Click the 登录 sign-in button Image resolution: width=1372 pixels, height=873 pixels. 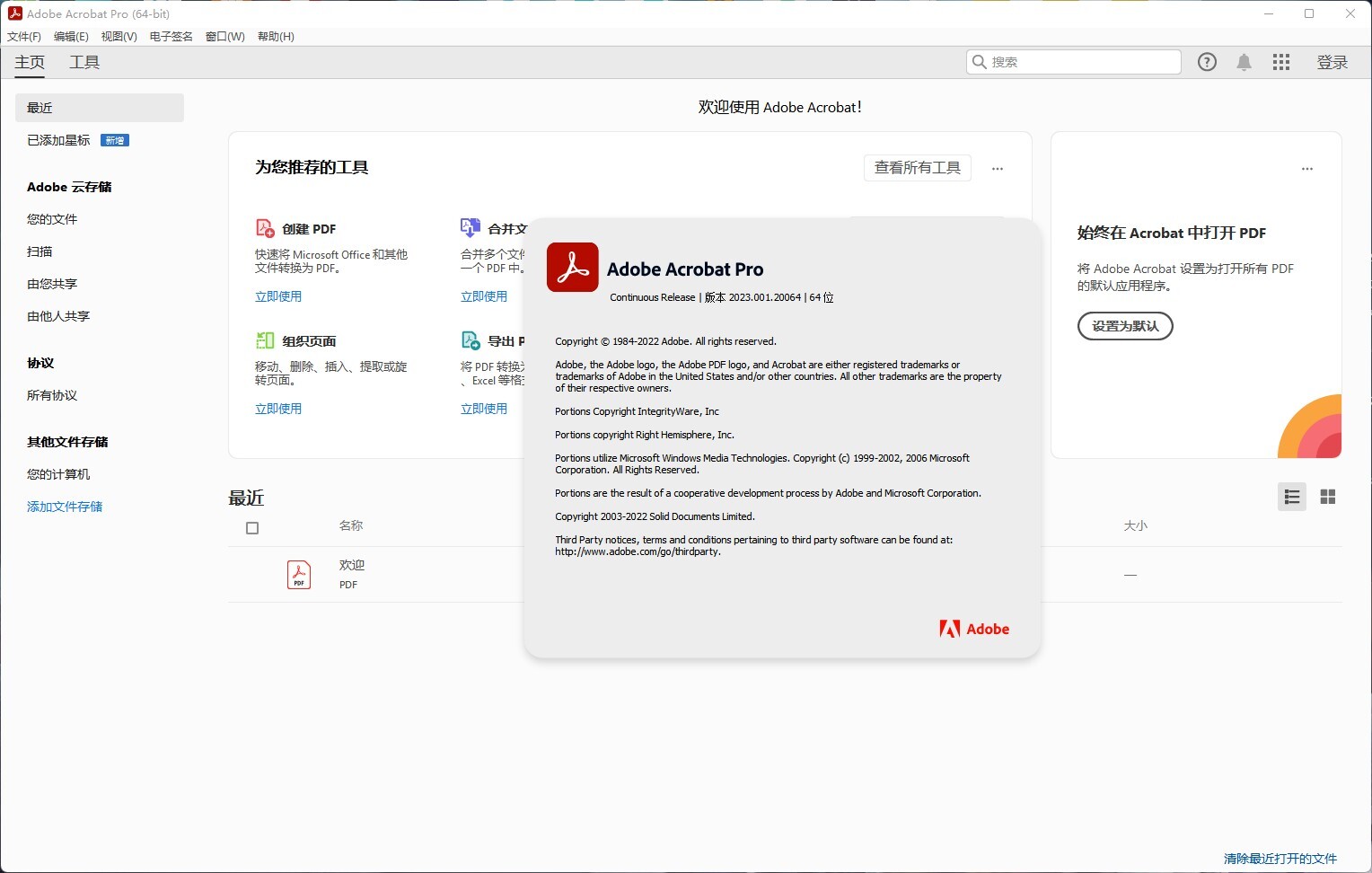click(x=1332, y=62)
